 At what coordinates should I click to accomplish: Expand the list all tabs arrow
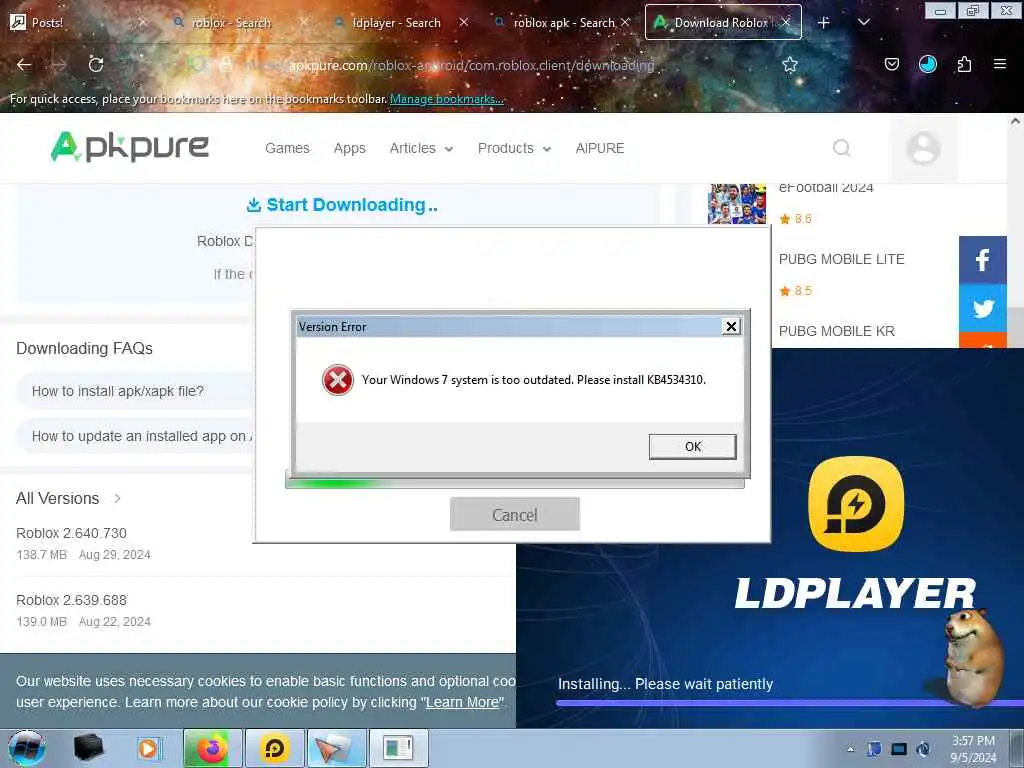pyautogui.click(x=863, y=22)
